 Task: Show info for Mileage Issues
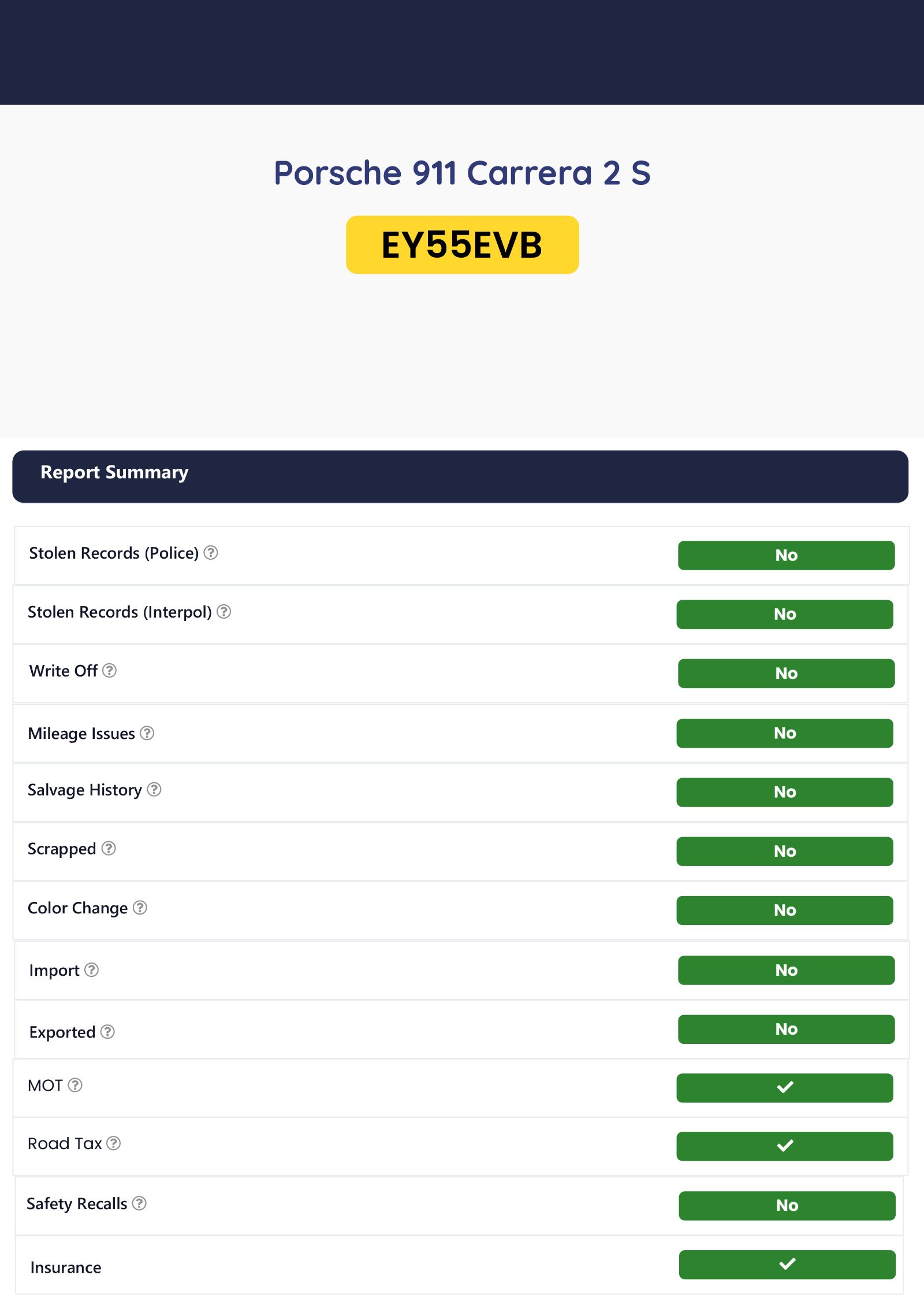(x=147, y=733)
